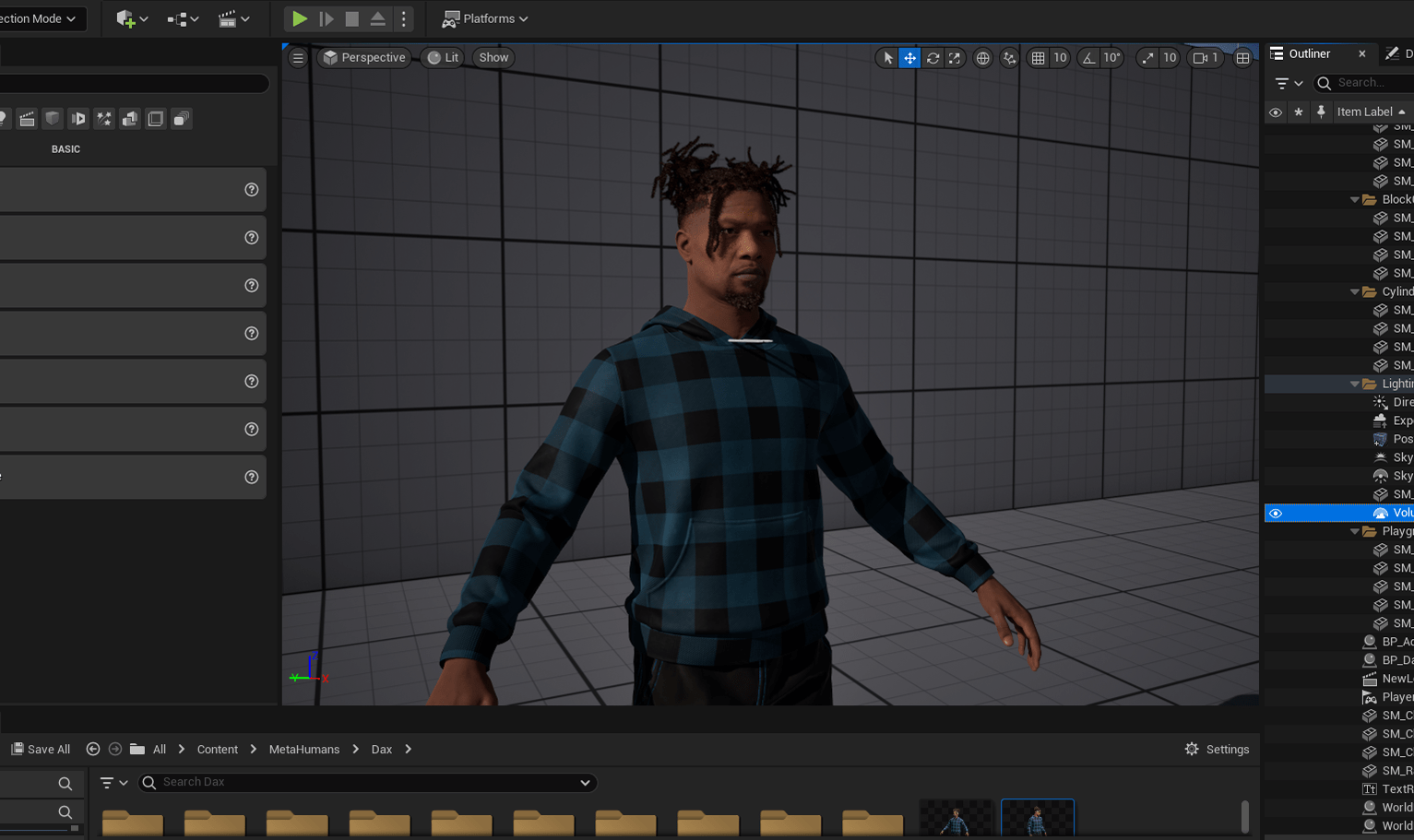Screen dimensions: 1414x840
Task: Open the viewport options hamburger menu
Action: coord(298,57)
